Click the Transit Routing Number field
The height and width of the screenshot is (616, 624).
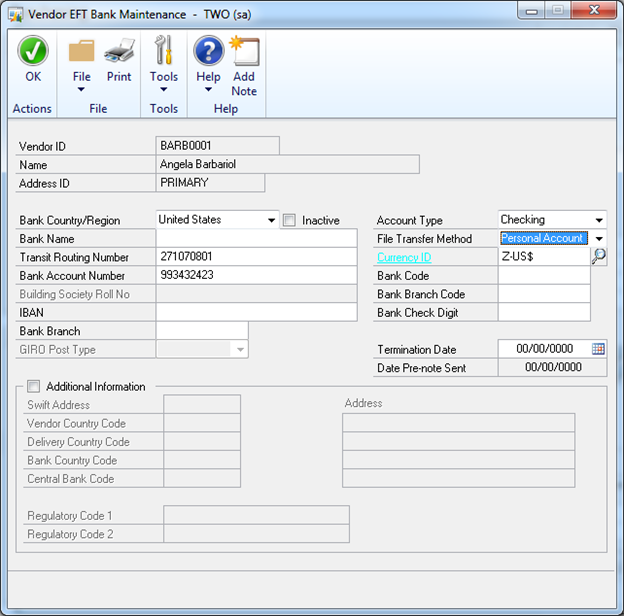[x=256, y=257]
